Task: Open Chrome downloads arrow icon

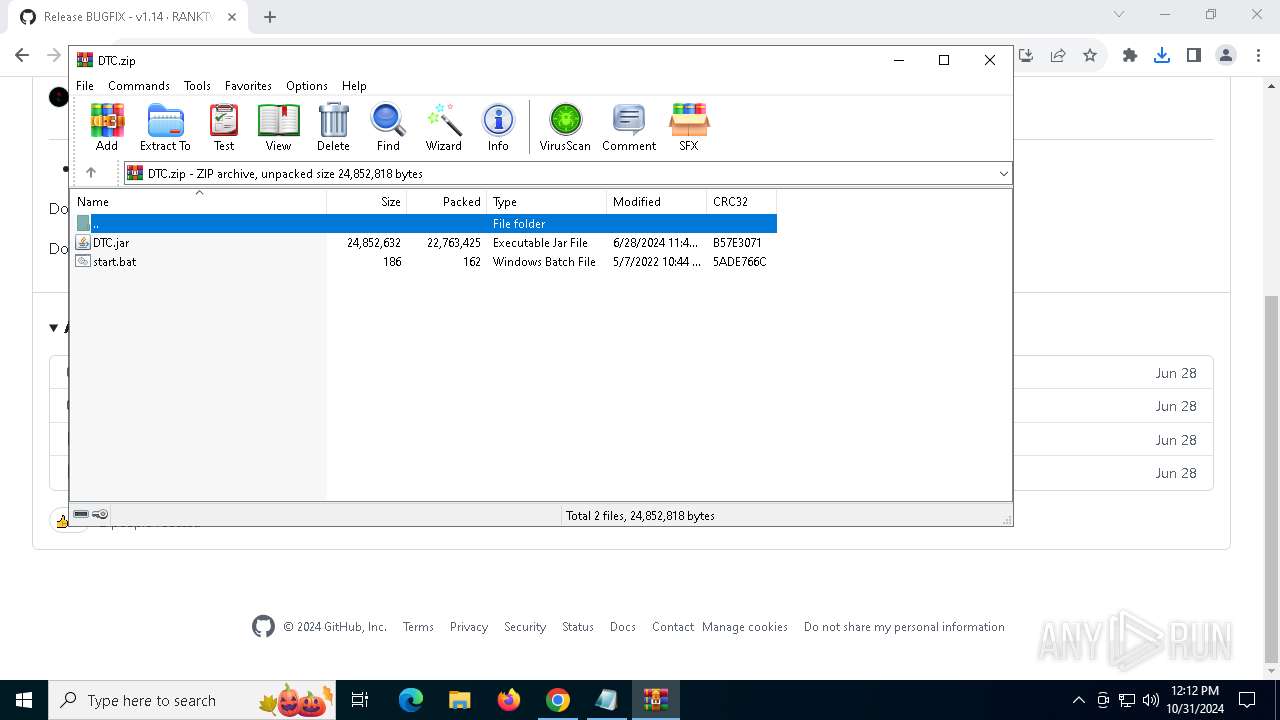Action: click(x=1162, y=55)
